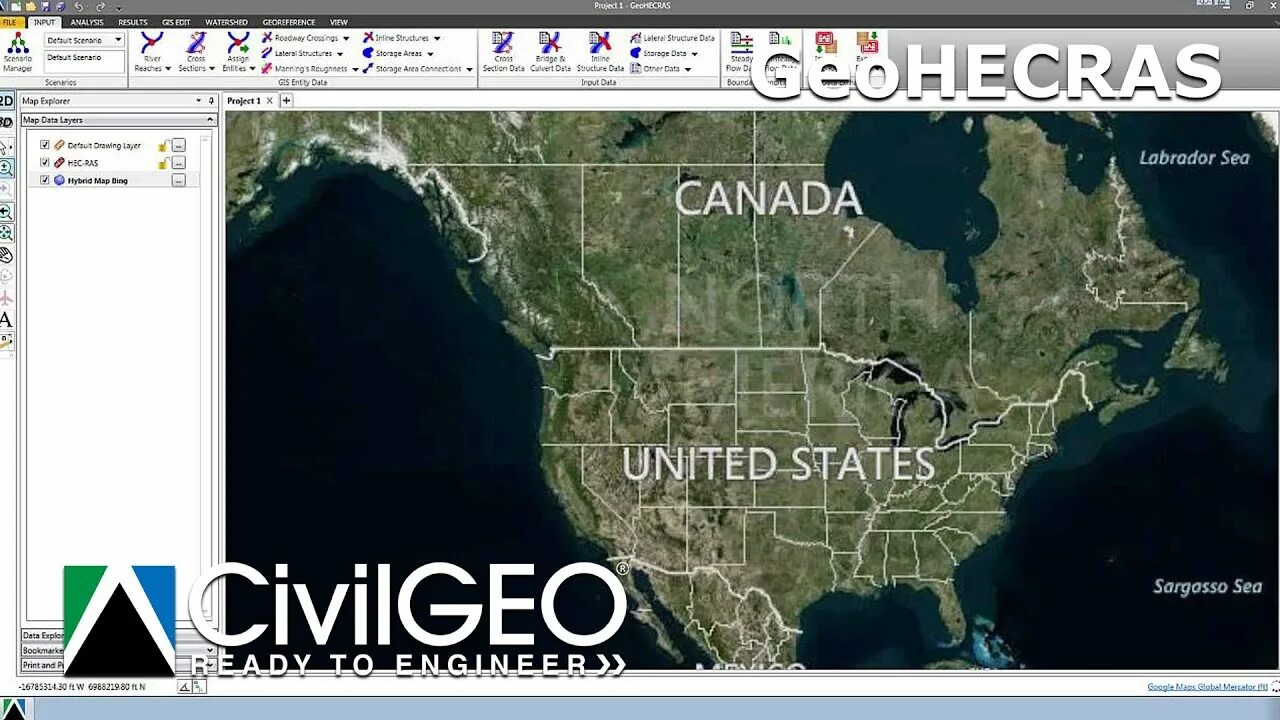This screenshot has height=720, width=1280.
Task: Expand the Other Data dropdown arrow
Action: 688,69
